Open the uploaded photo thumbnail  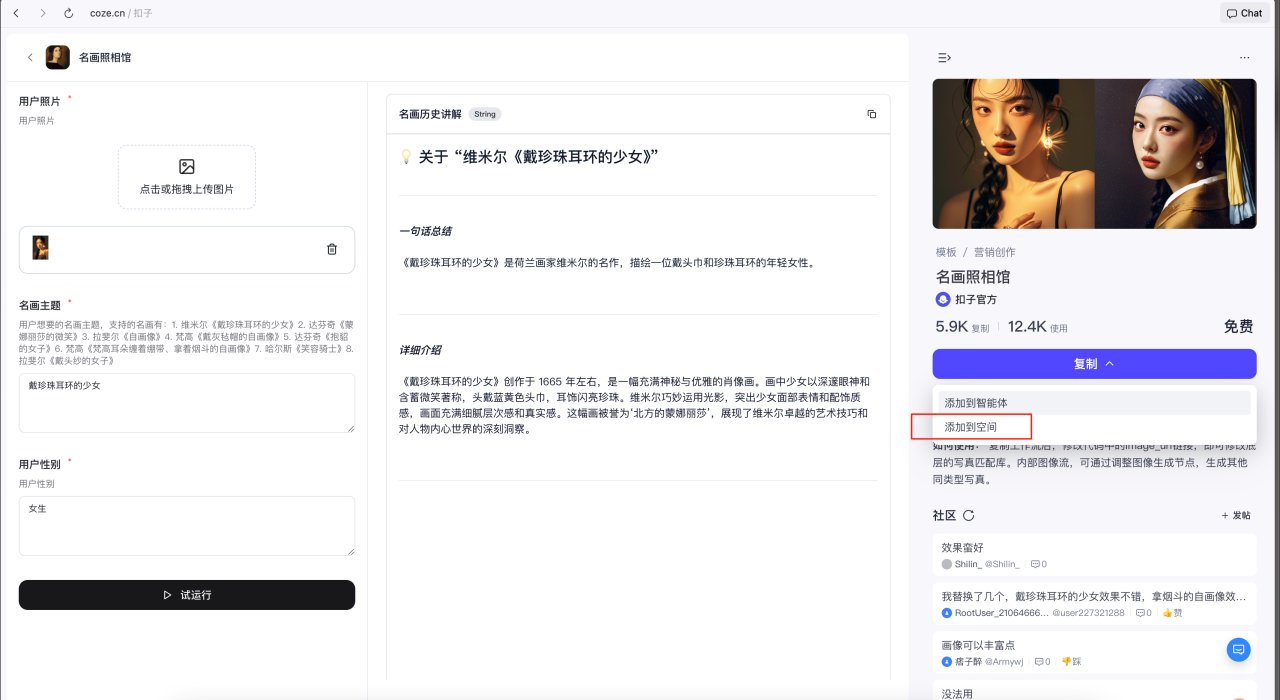coord(41,248)
